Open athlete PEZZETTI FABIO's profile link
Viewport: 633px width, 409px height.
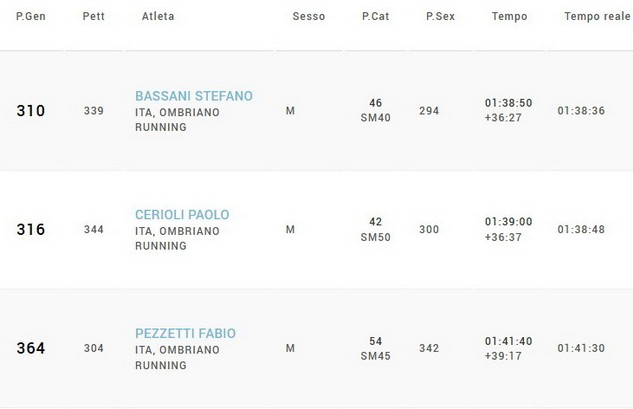point(185,333)
